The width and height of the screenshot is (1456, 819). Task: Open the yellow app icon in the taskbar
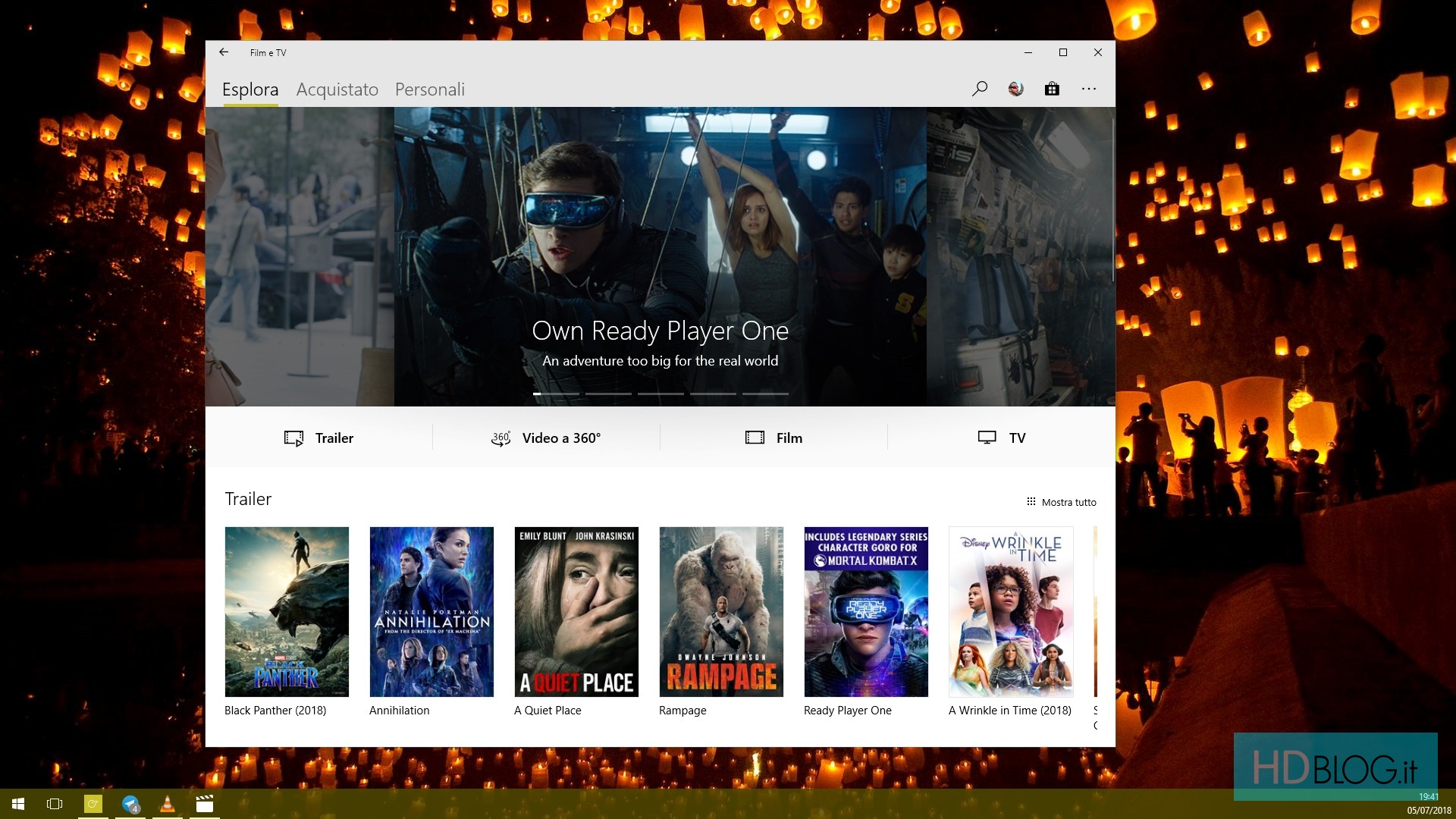[93, 804]
